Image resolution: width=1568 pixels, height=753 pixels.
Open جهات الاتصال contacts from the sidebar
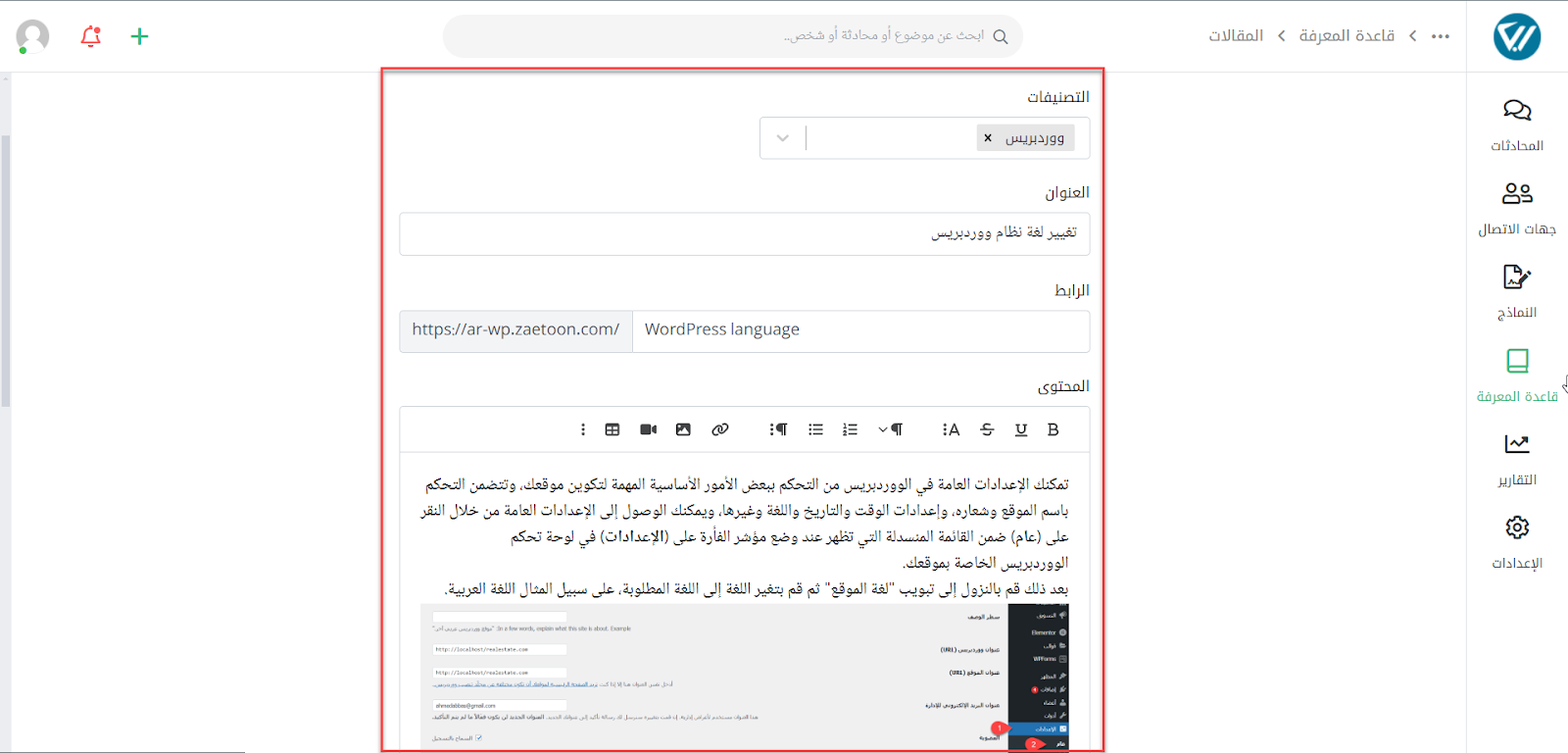pos(1517,208)
